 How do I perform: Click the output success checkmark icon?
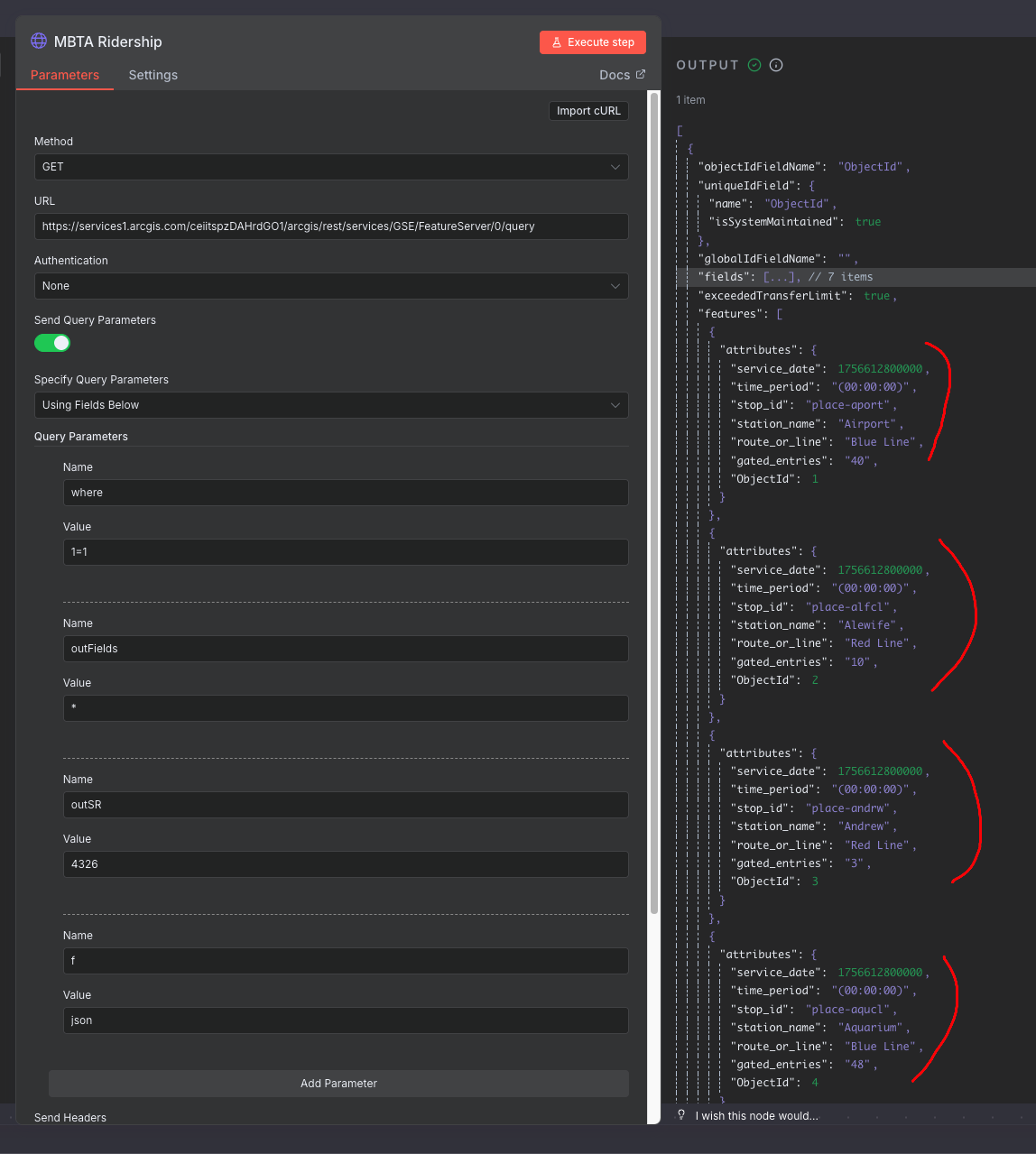click(754, 65)
